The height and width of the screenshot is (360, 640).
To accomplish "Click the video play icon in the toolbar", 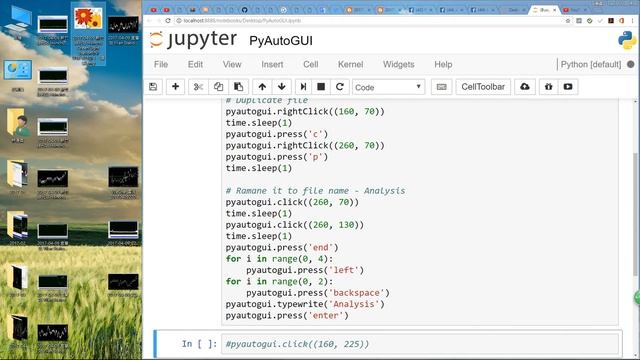I will (x=568, y=87).
